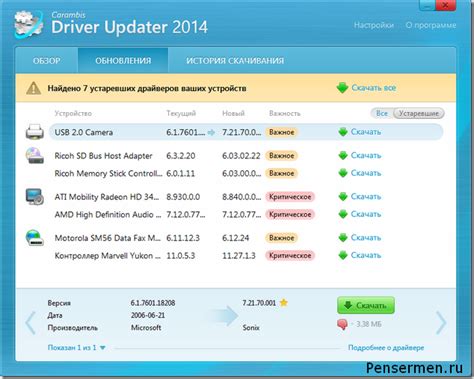
Task: Select the USB 2.0 Camera device row
Action: (x=246, y=132)
